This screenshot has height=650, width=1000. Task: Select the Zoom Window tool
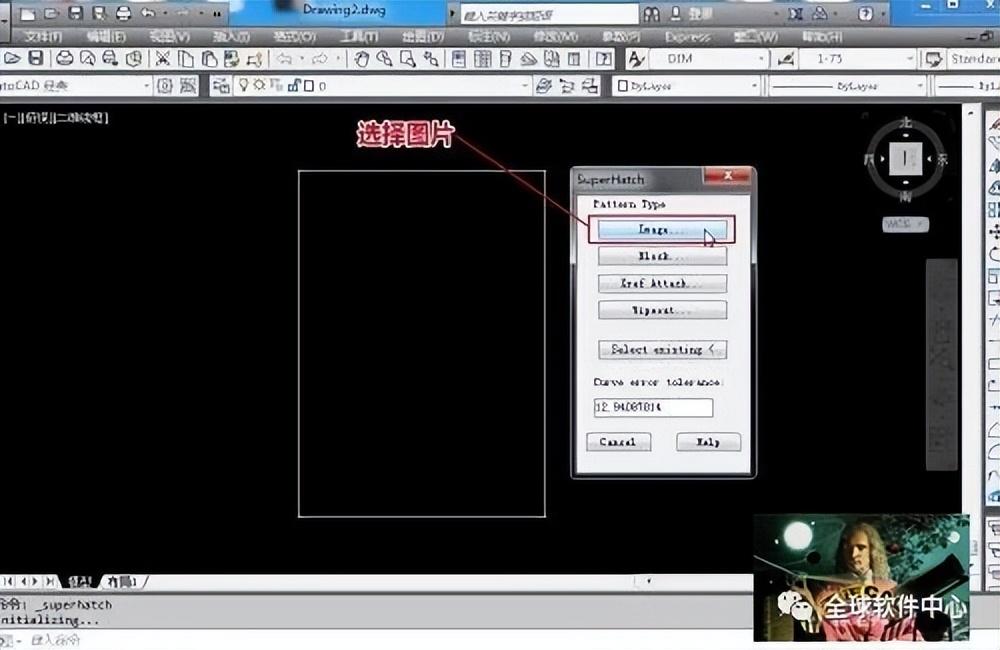408,59
